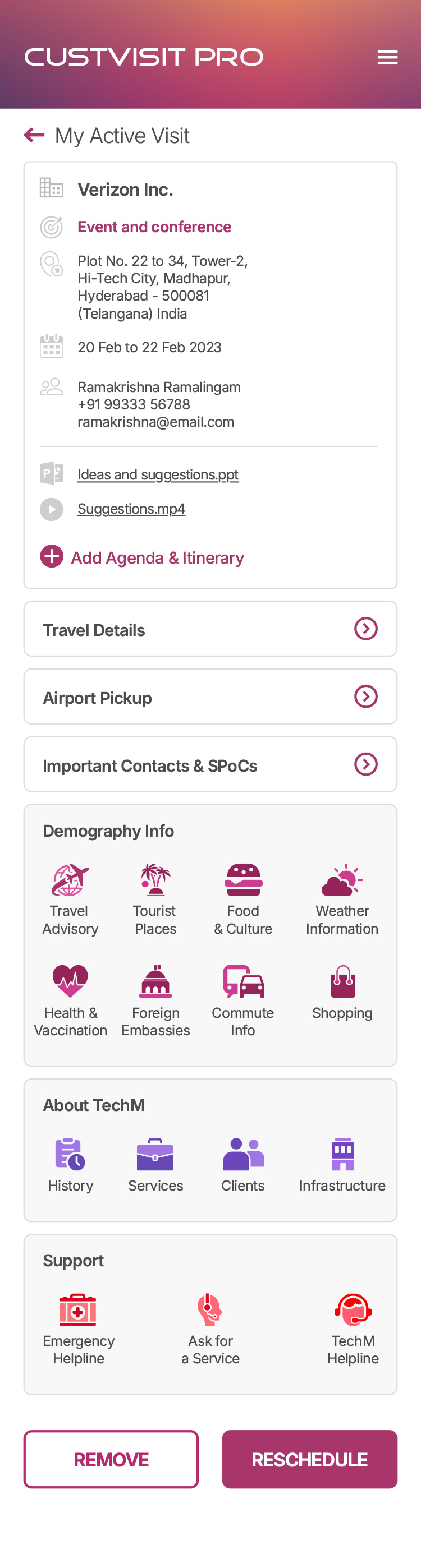Viewport: 421px width, 1568px height.
Task: Open the Travel Advisory icon
Action: pos(70,880)
